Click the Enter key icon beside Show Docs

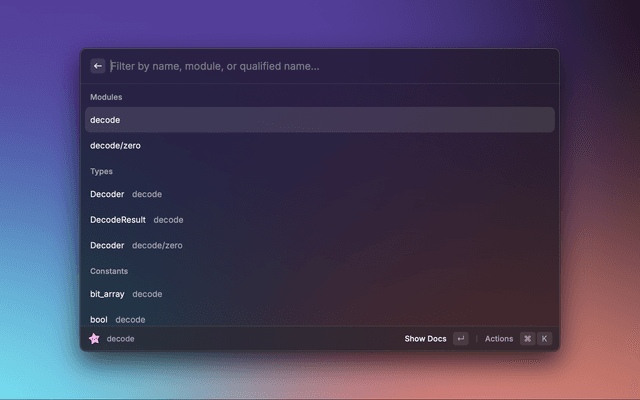(x=460, y=339)
